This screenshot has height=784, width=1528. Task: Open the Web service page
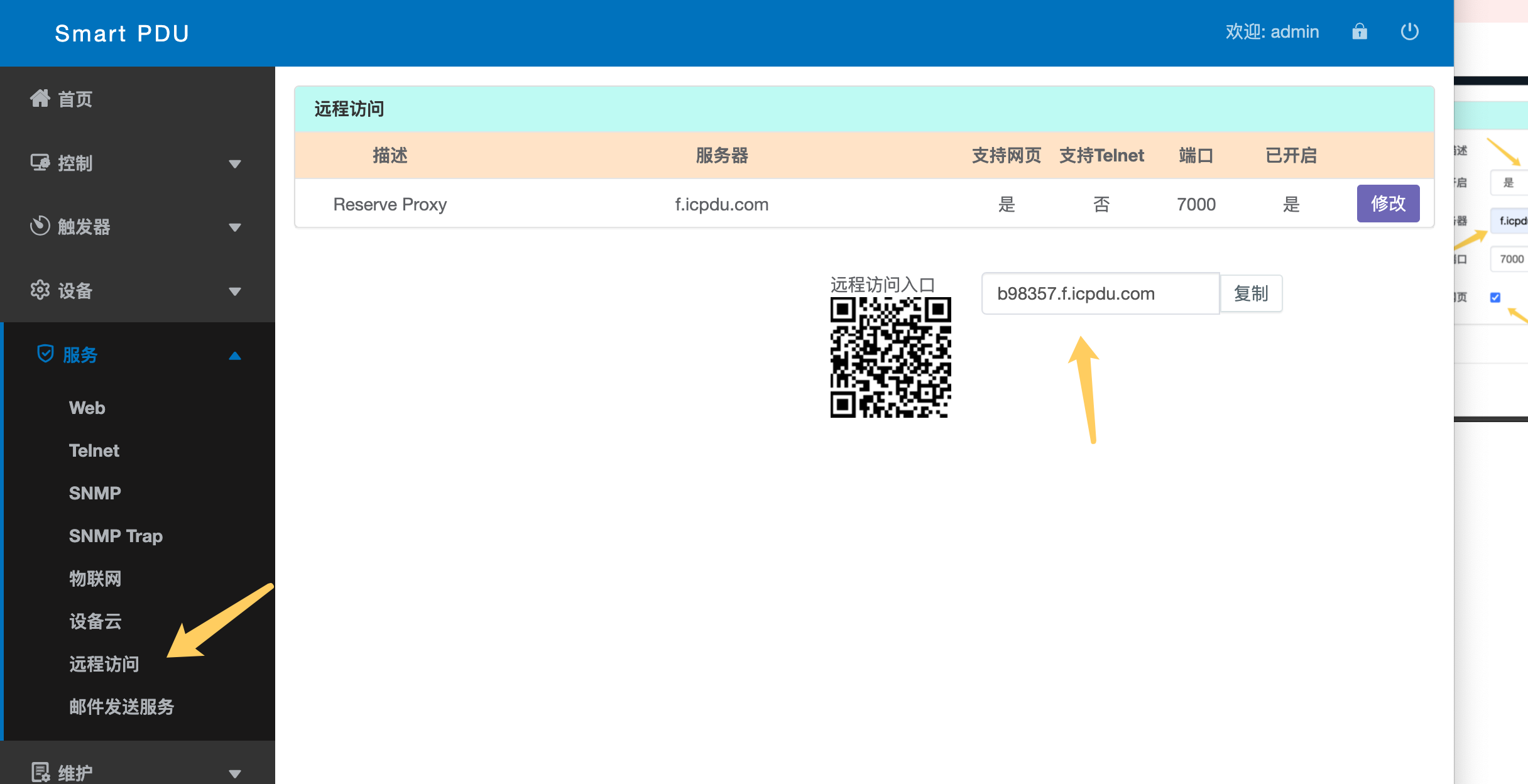tap(87, 408)
